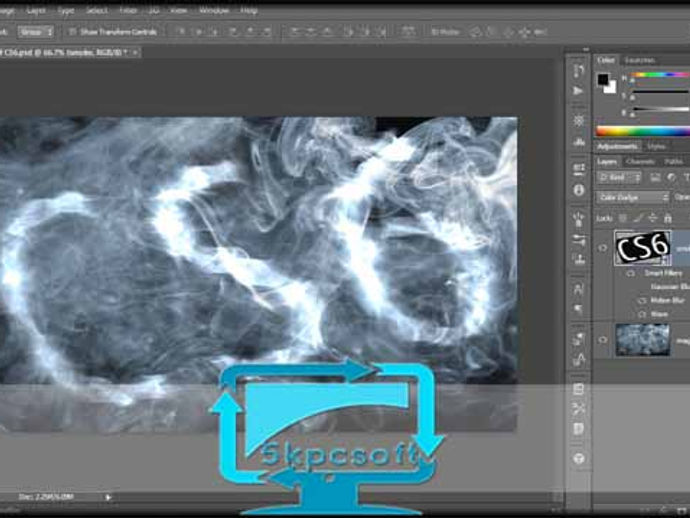Open the Window menu
The image size is (690, 518).
214,10
